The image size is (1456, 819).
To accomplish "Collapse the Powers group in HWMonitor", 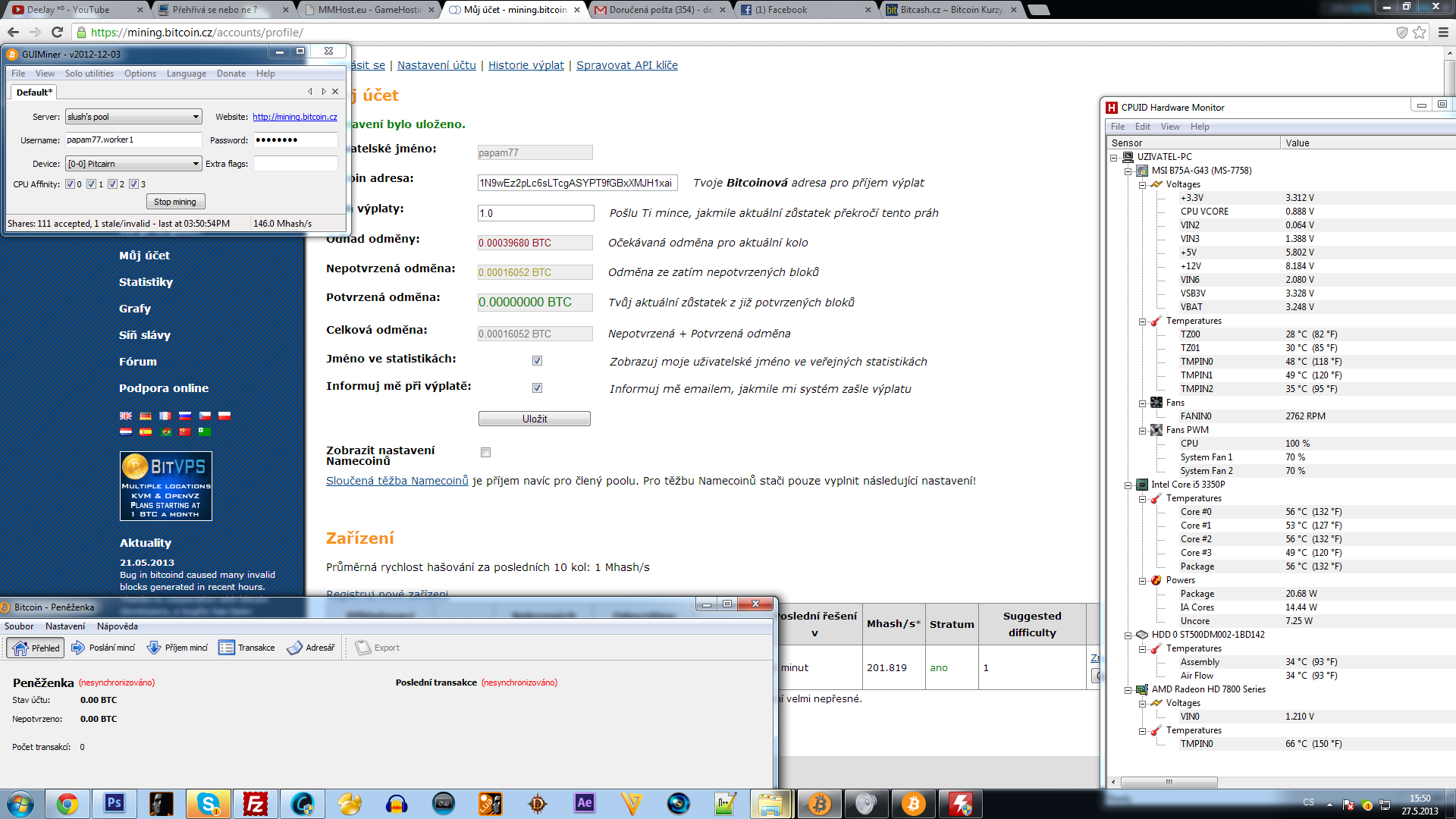I will 1142,580.
